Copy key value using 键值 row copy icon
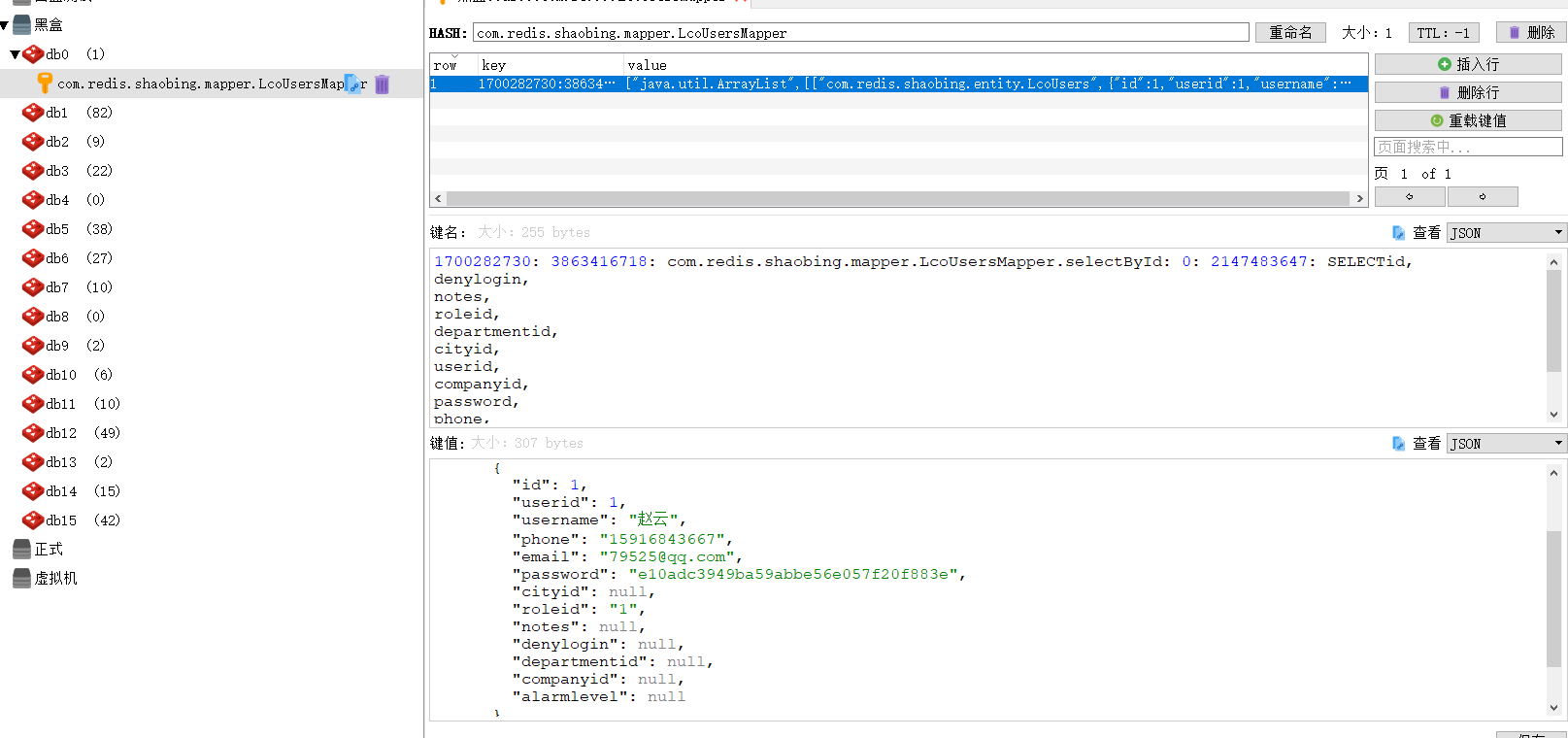Image resolution: width=1568 pixels, height=738 pixels. pyautogui.click(x=1398, y=444)
